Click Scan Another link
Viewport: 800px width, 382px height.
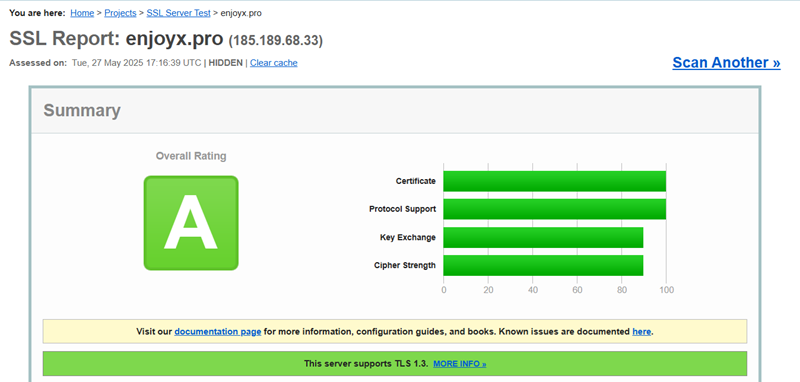pos(726,62)
